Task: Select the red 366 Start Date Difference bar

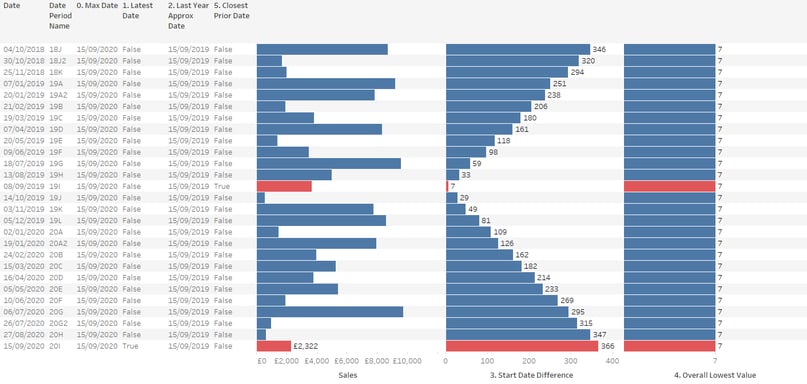Action: click(522, 346)
